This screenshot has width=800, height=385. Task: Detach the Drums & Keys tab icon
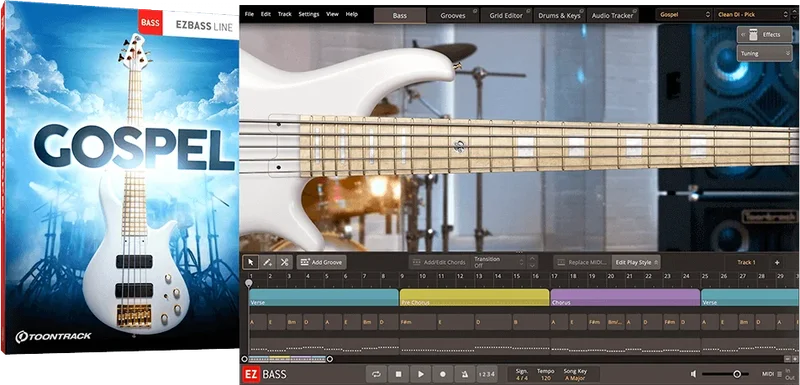click(583, 10)
